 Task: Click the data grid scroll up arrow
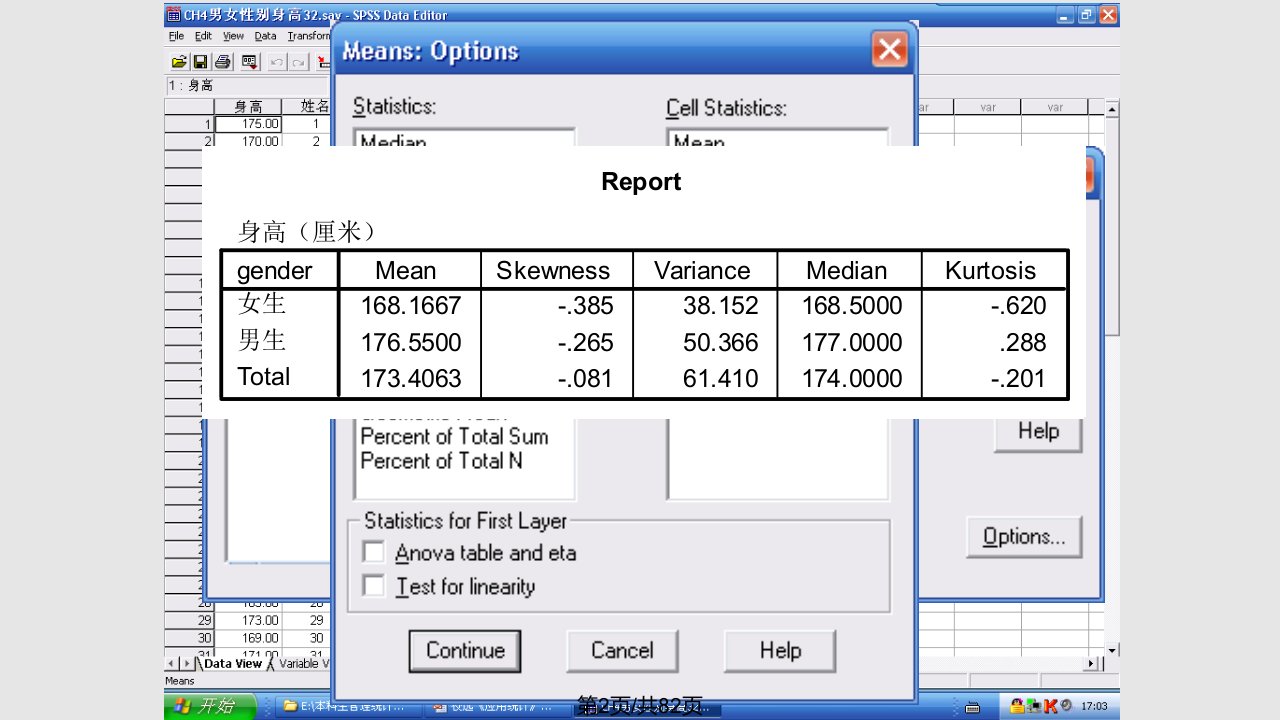pos(1112,107)
